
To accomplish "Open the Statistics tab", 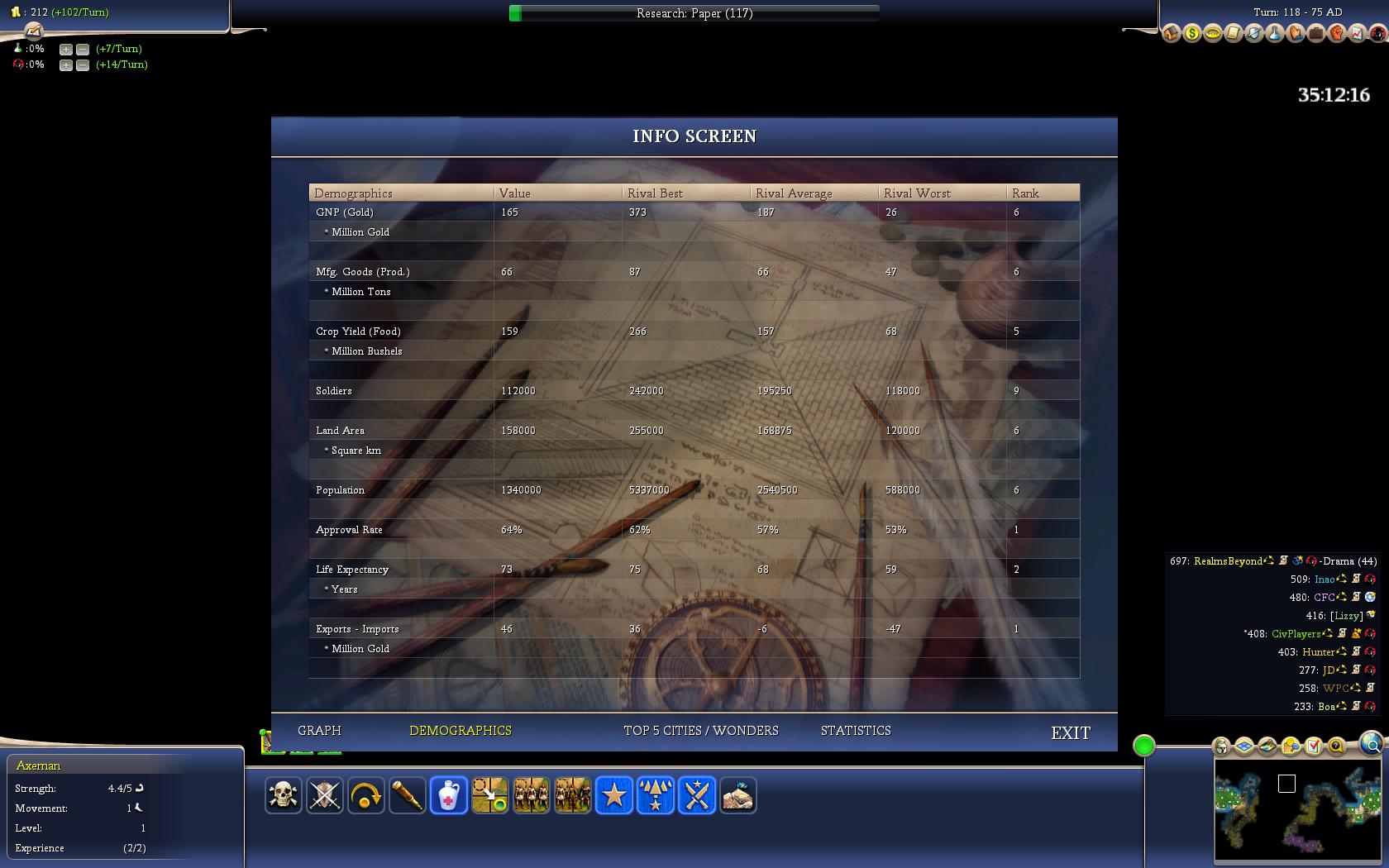I will [856, 731].
